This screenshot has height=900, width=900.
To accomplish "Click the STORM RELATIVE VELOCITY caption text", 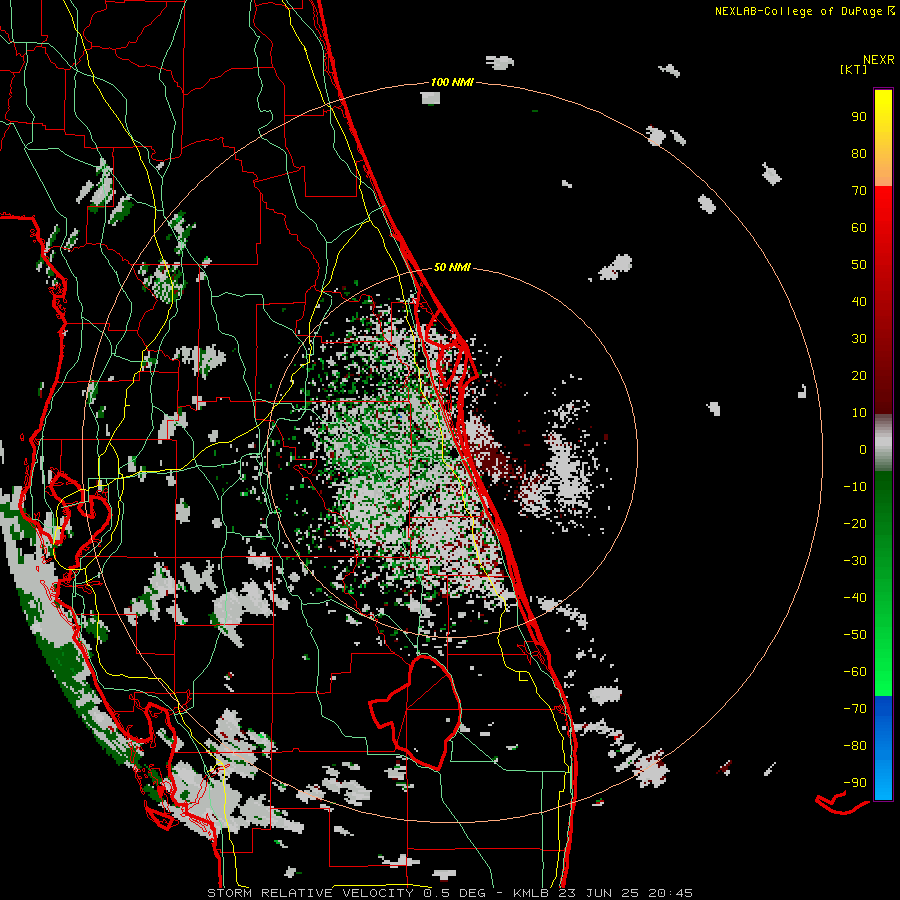I will [310, 893].
